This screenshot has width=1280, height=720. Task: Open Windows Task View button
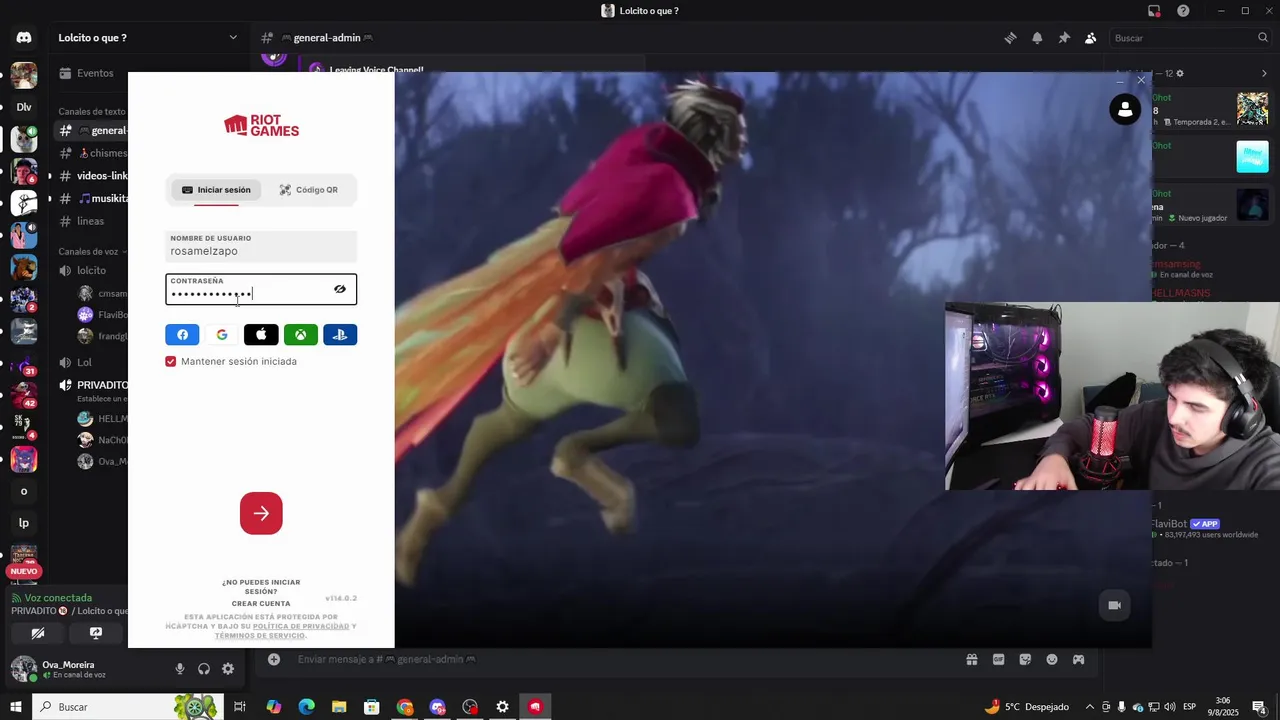[240, 707]
